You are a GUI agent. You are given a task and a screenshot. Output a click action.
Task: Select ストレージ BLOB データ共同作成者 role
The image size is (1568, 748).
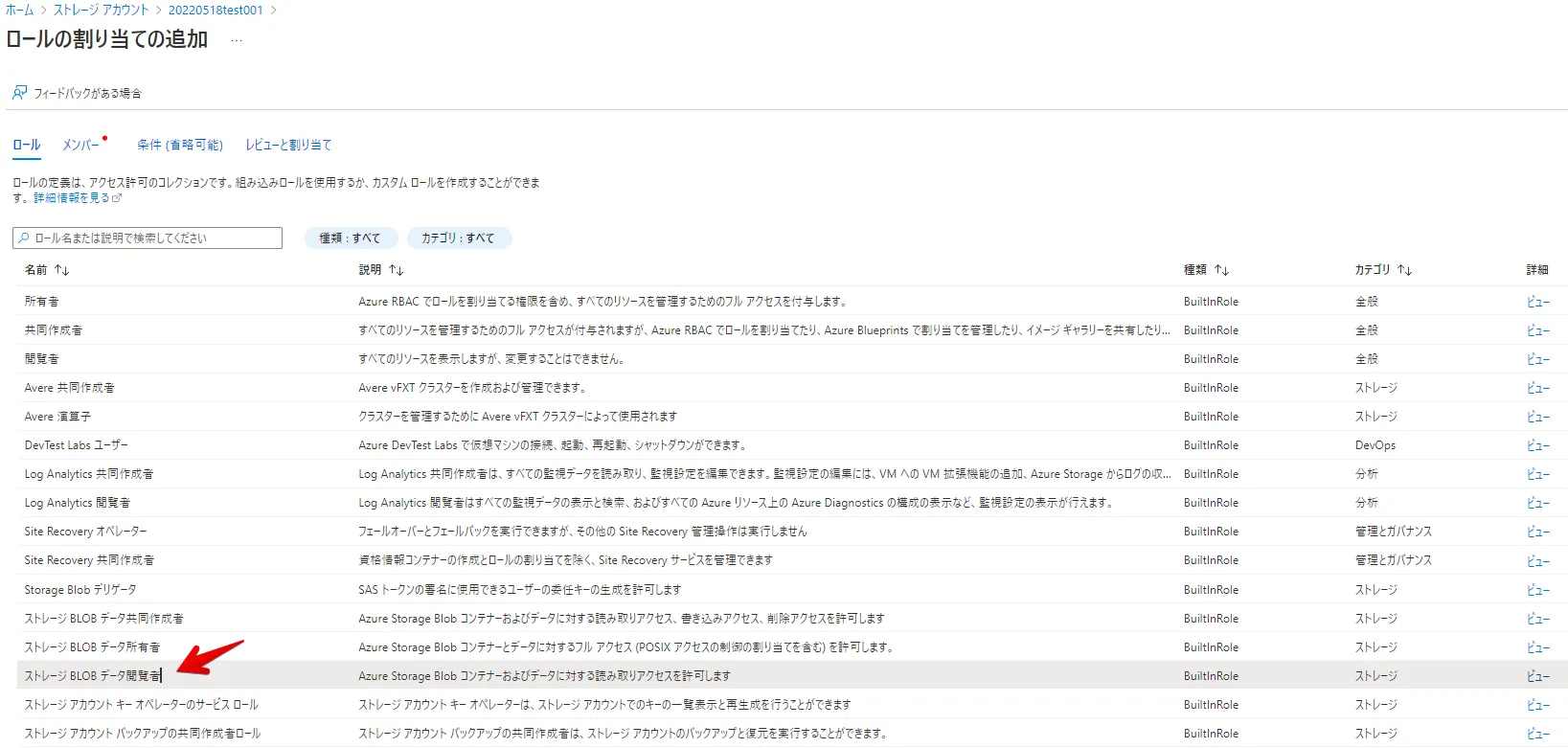pyautogui.click(x=792, y=618)
